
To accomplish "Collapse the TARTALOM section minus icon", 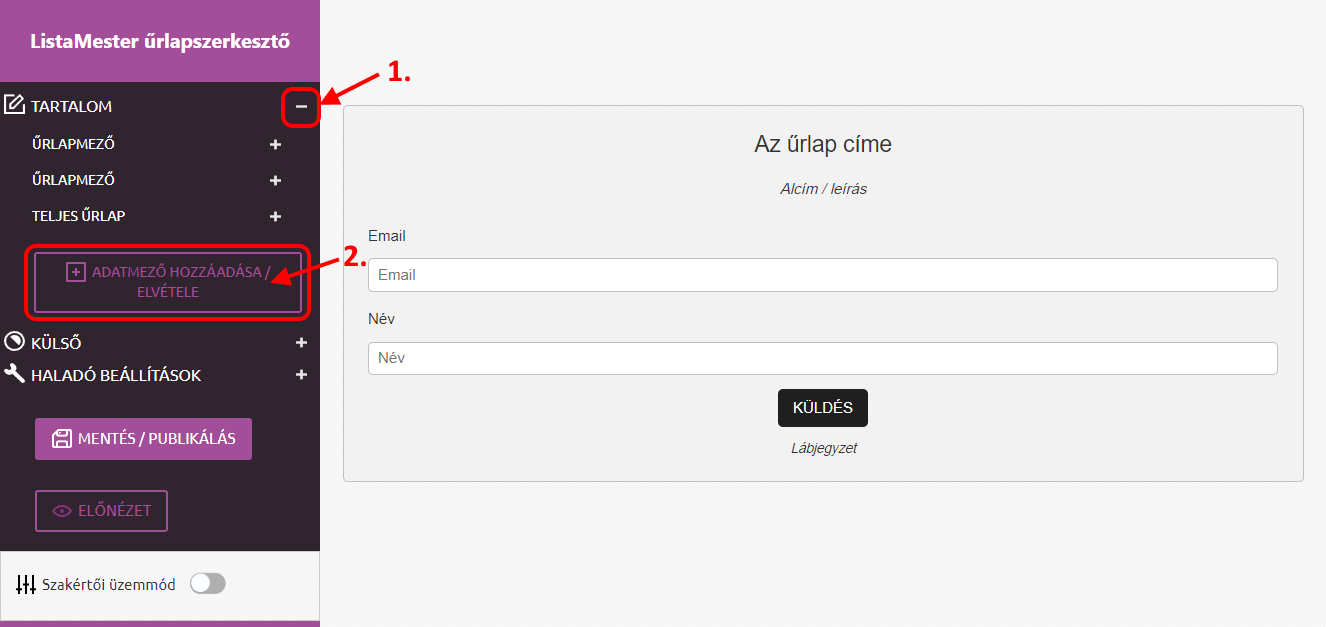I will click(x=301, y=106).
